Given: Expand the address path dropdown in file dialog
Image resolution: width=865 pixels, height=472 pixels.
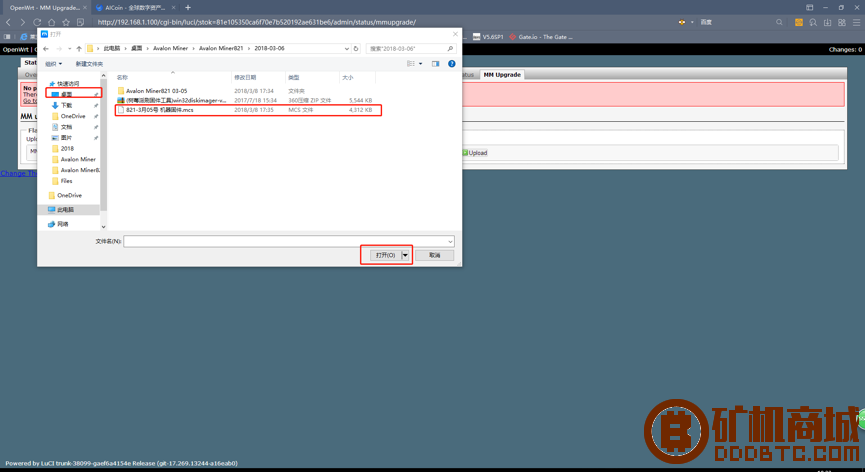Looking at the screenshot, I should point(346,49).
